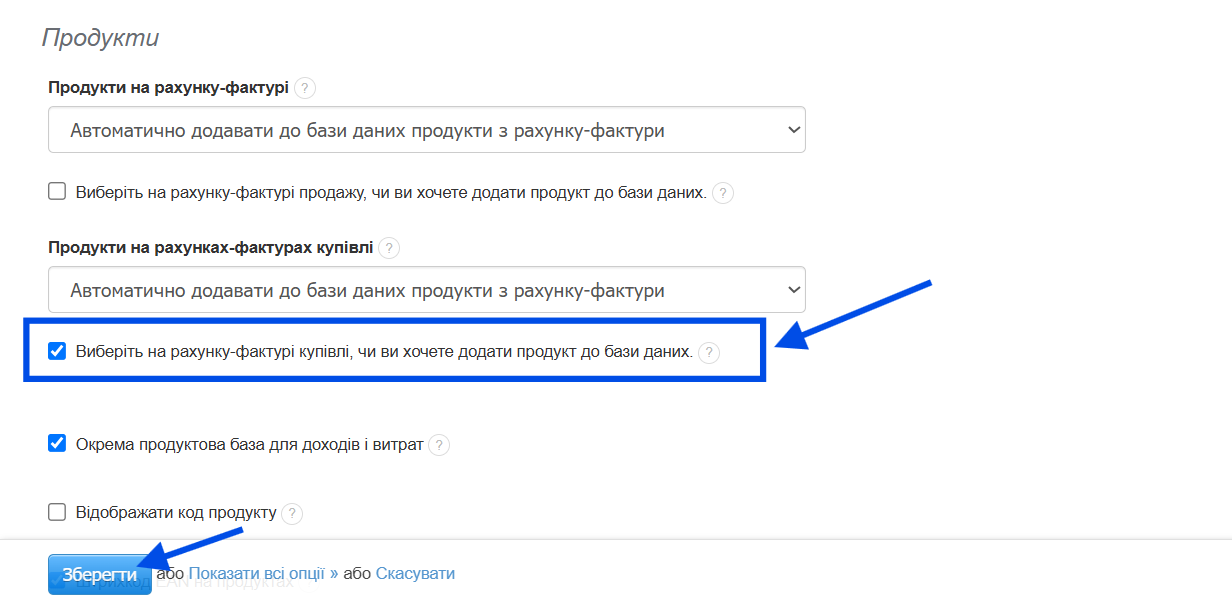Image resolution: width=1232 pixels, height=605 pixels.
Task: Click help icon after purchase invoice checkbox text
Action: 709,352
